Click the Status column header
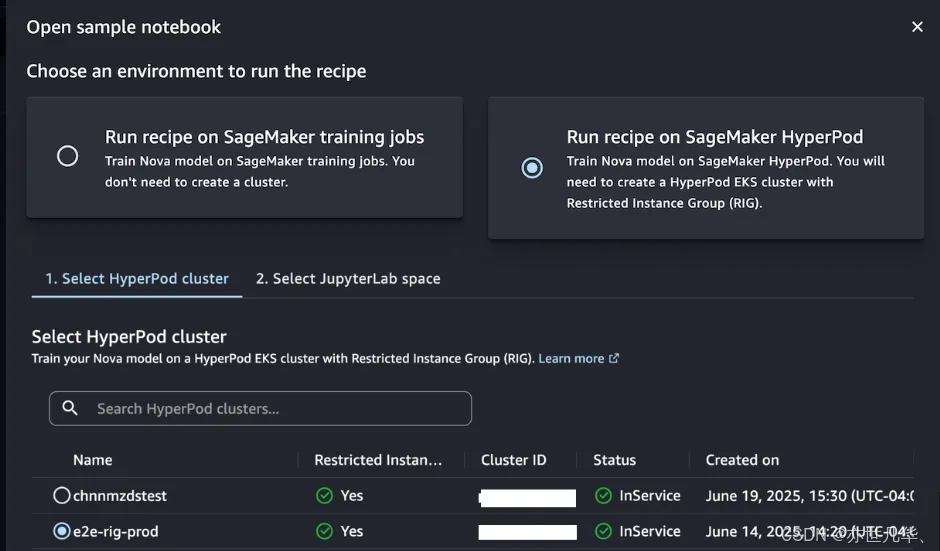The image size is (940, 551). tap(614, 460)
